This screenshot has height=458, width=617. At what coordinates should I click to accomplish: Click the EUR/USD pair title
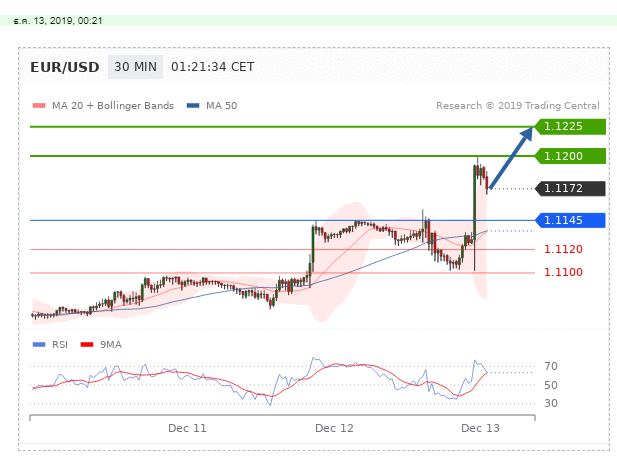click(65, 67)
